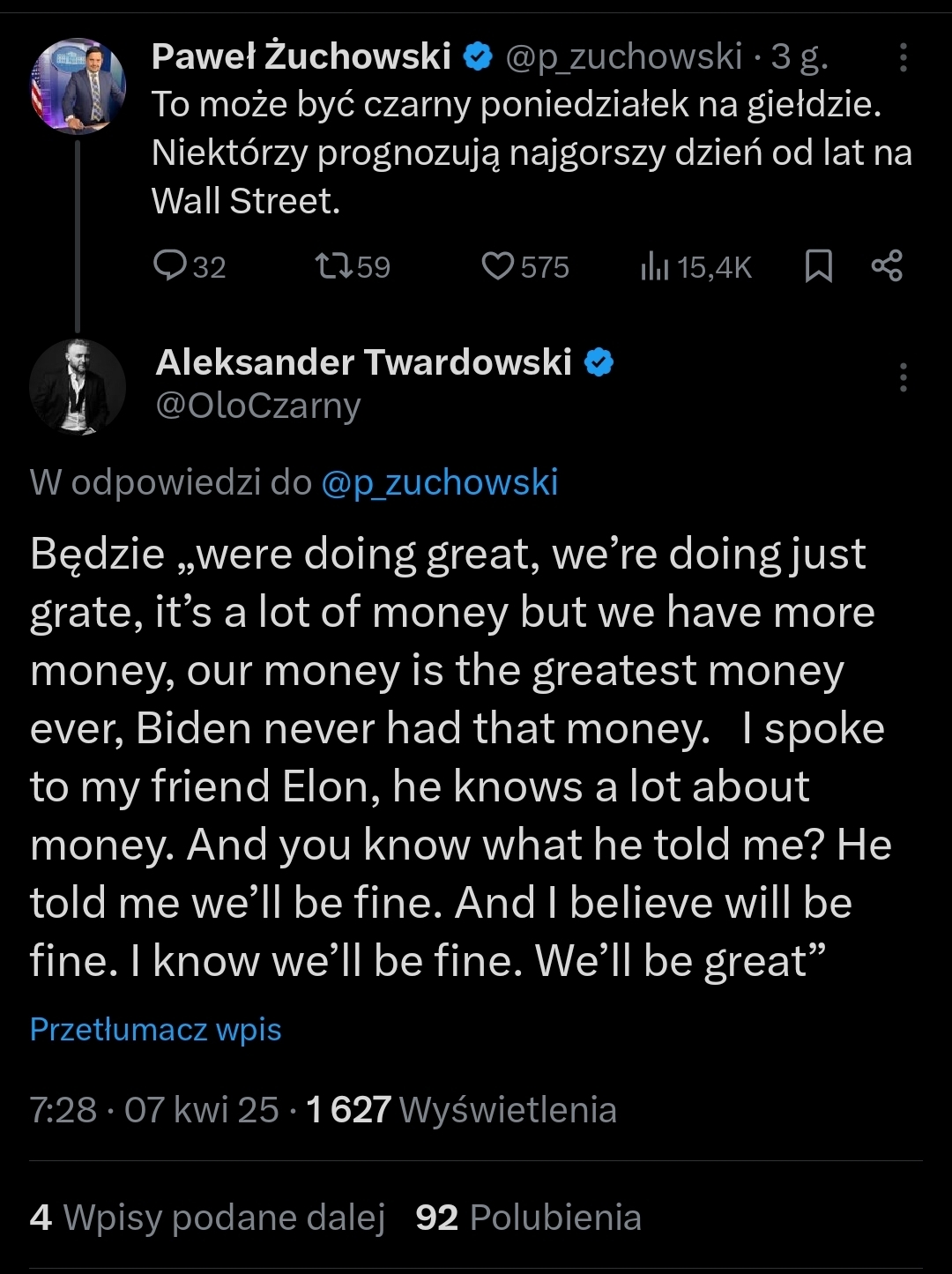View the 4 Wpisy podane dalej
Screen dimensions: 952x1274
point(207,1218)
